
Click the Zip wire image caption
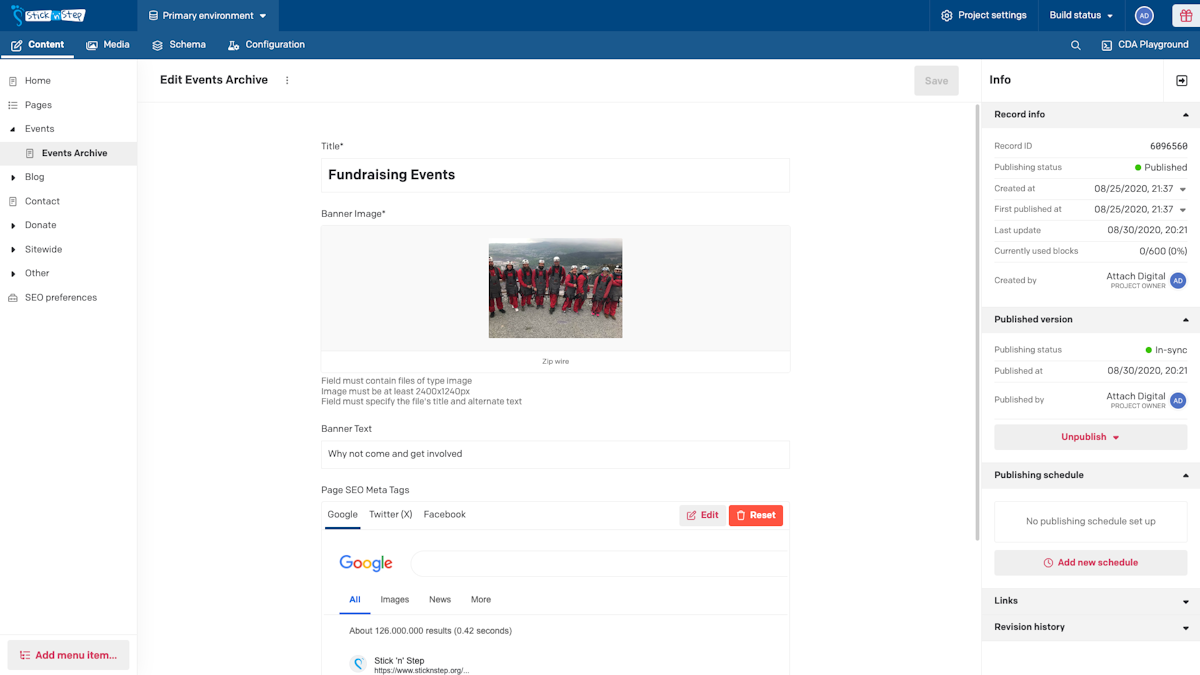click(x=555, y=361)
